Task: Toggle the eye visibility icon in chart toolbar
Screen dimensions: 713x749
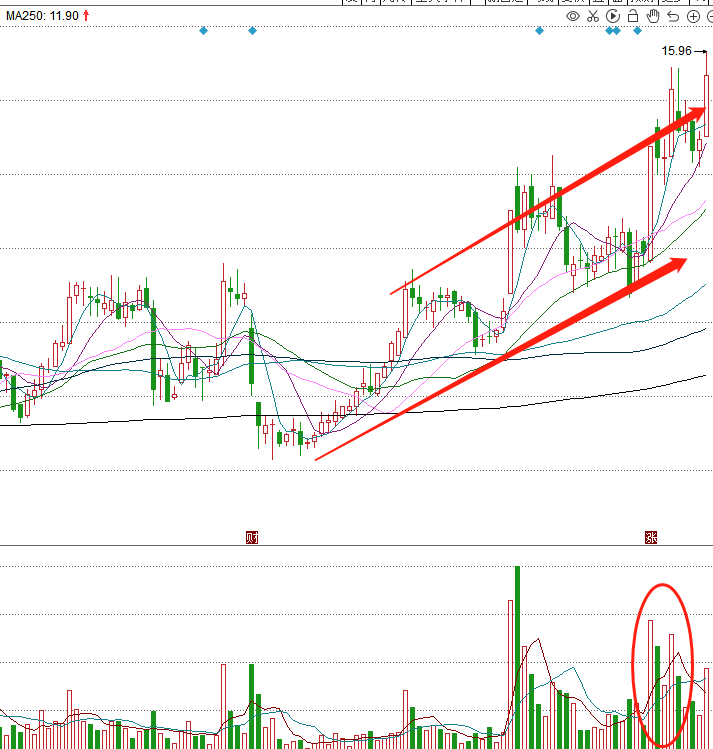Action: [x=573, y=16]
